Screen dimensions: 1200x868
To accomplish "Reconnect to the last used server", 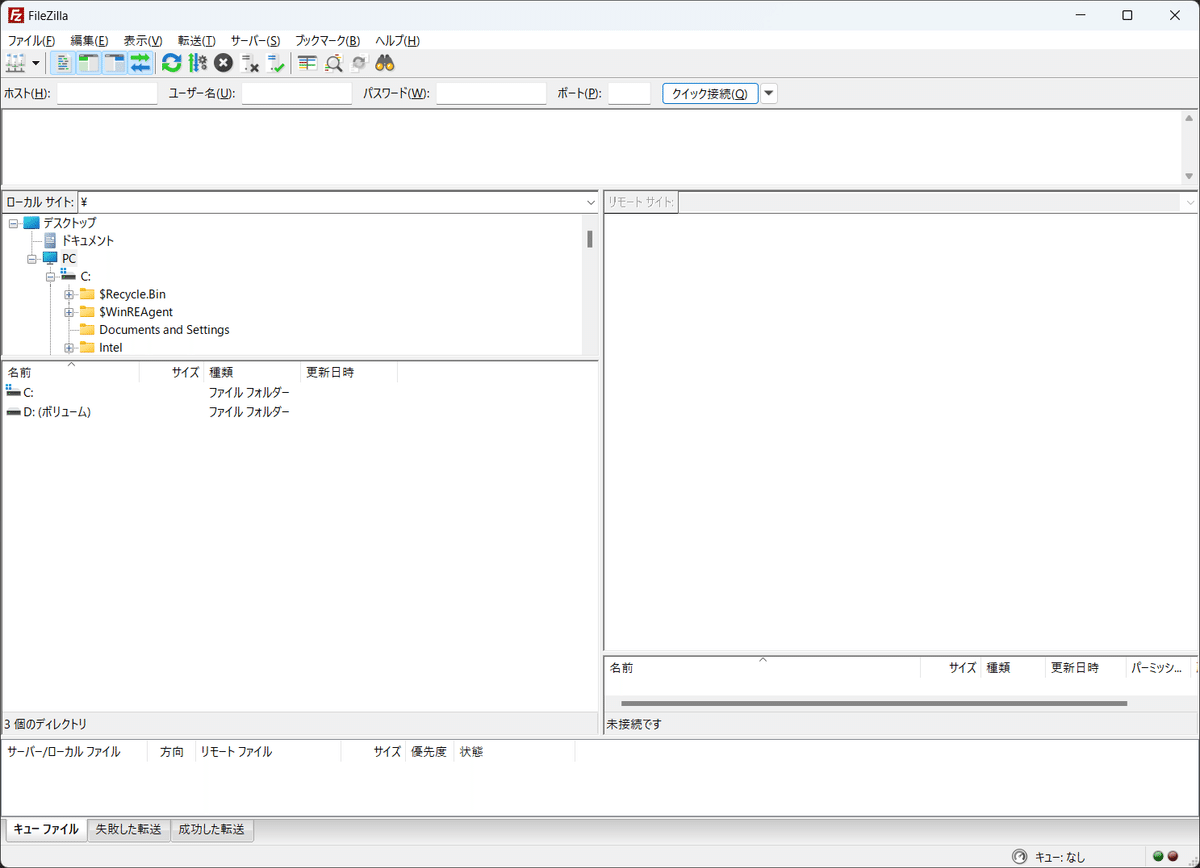I will (x=277, y=63).
